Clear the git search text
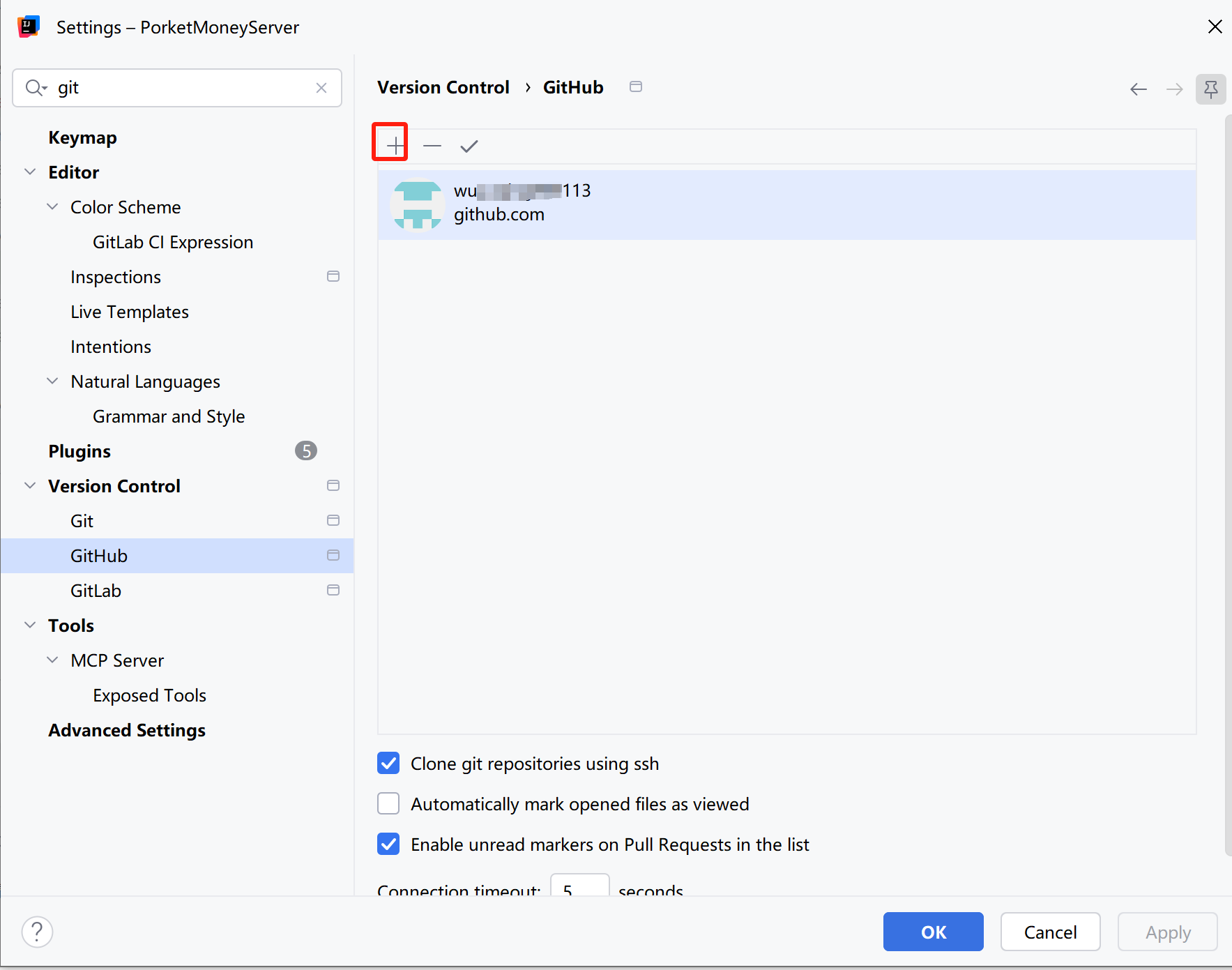Image resolution: width=1232 pixels, height=970 pixels. click(321, 88)
